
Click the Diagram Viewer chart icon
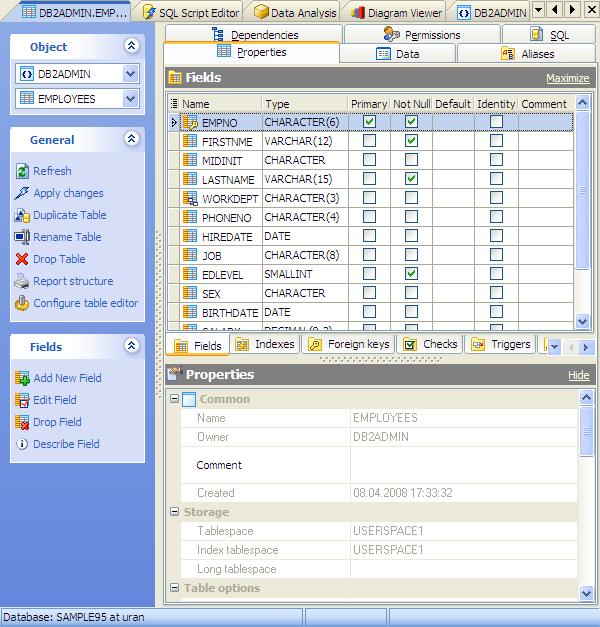(x=358, y=13)
